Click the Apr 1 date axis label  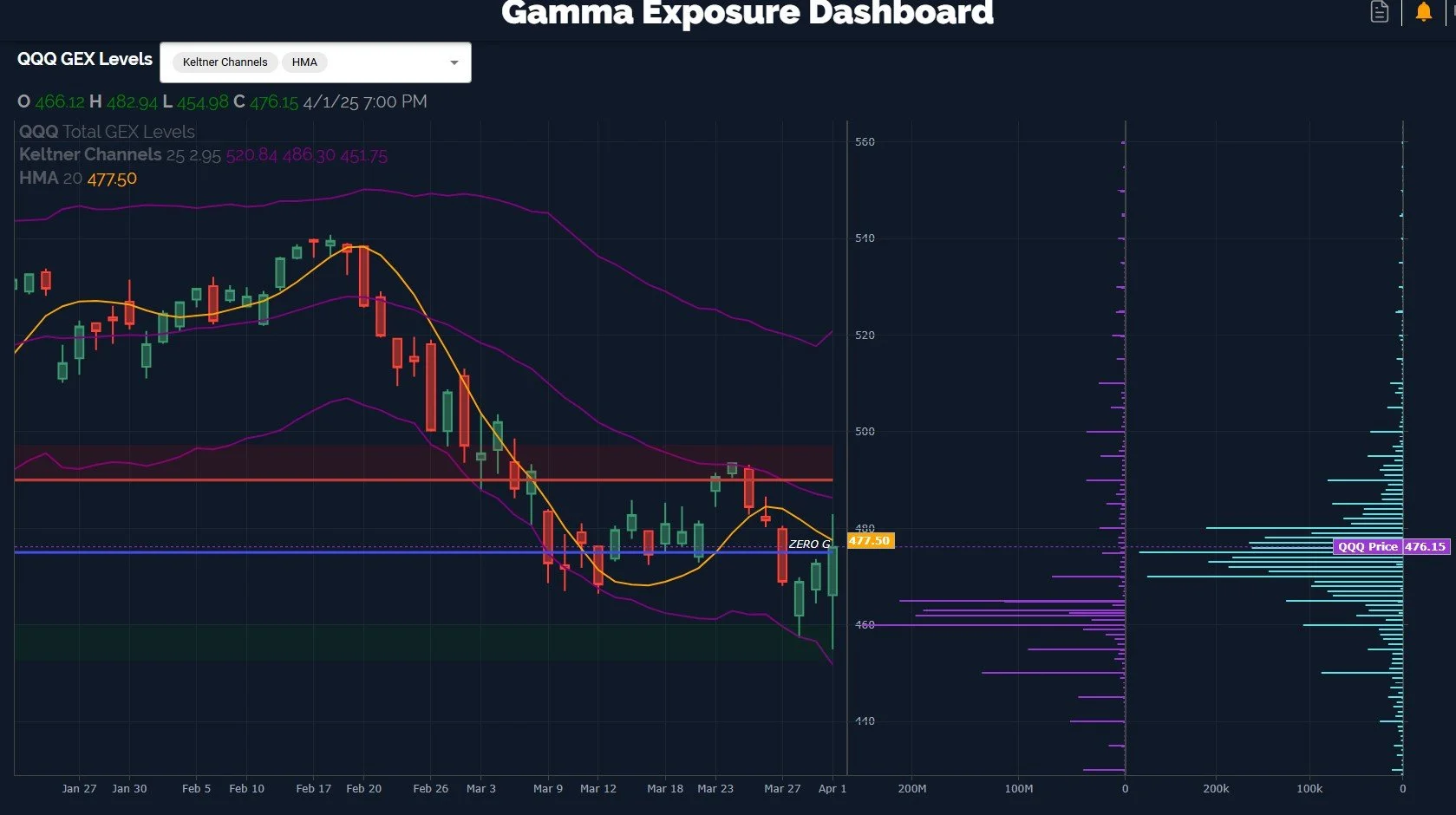[832, 788]
